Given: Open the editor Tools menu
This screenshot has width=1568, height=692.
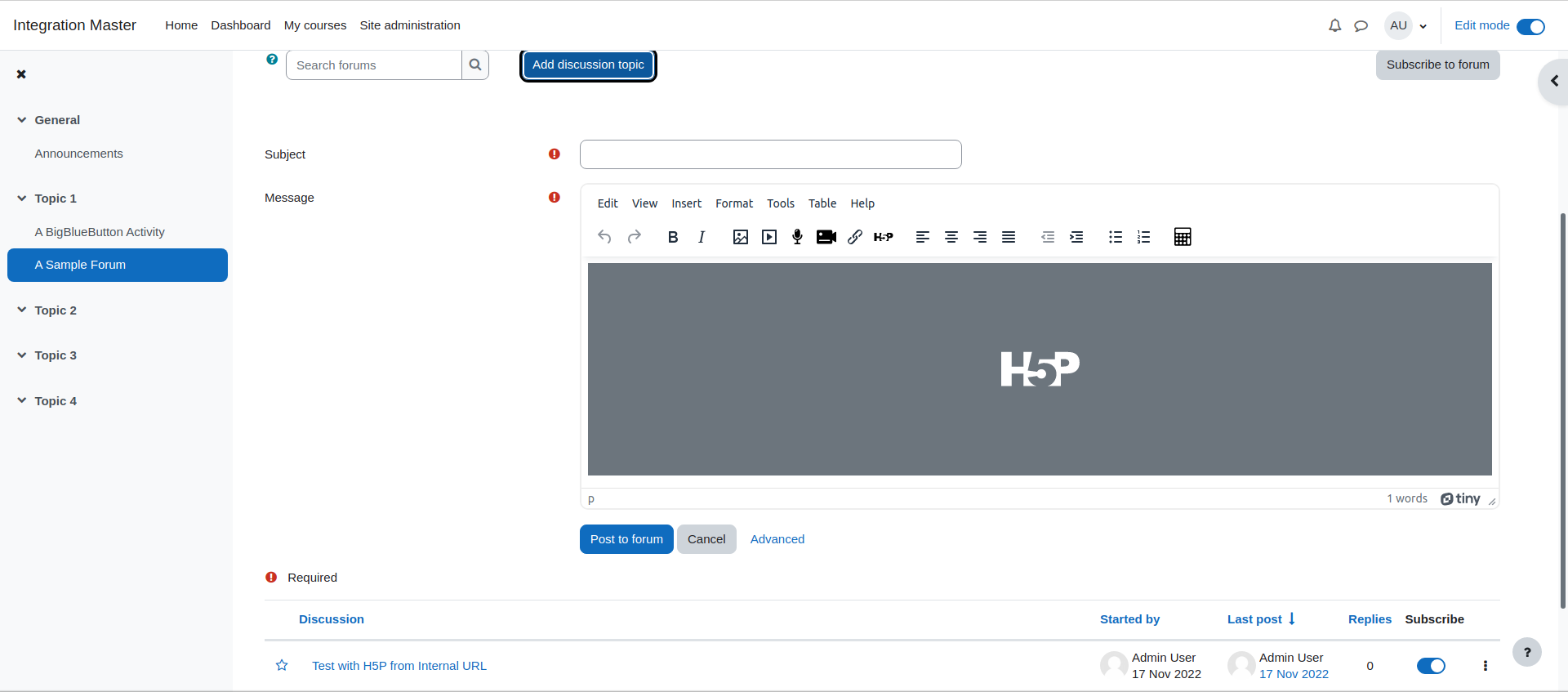Looking at the screenshot, I should click(x=781, y=203).
